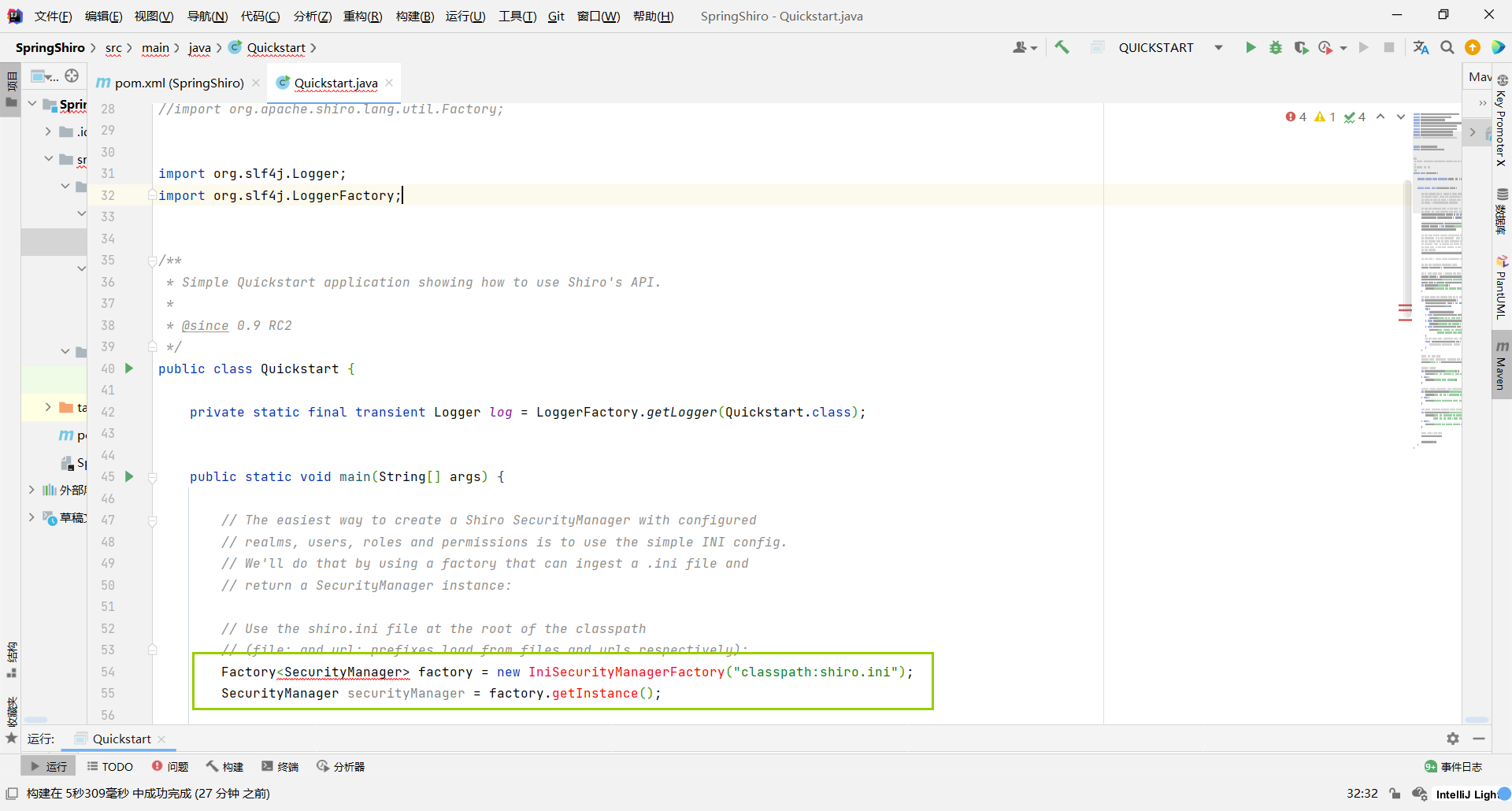This screenshot has width=1512, height=811.
Task: Click the warning count indicator showing 1
Action: [x=1325, y=117]
